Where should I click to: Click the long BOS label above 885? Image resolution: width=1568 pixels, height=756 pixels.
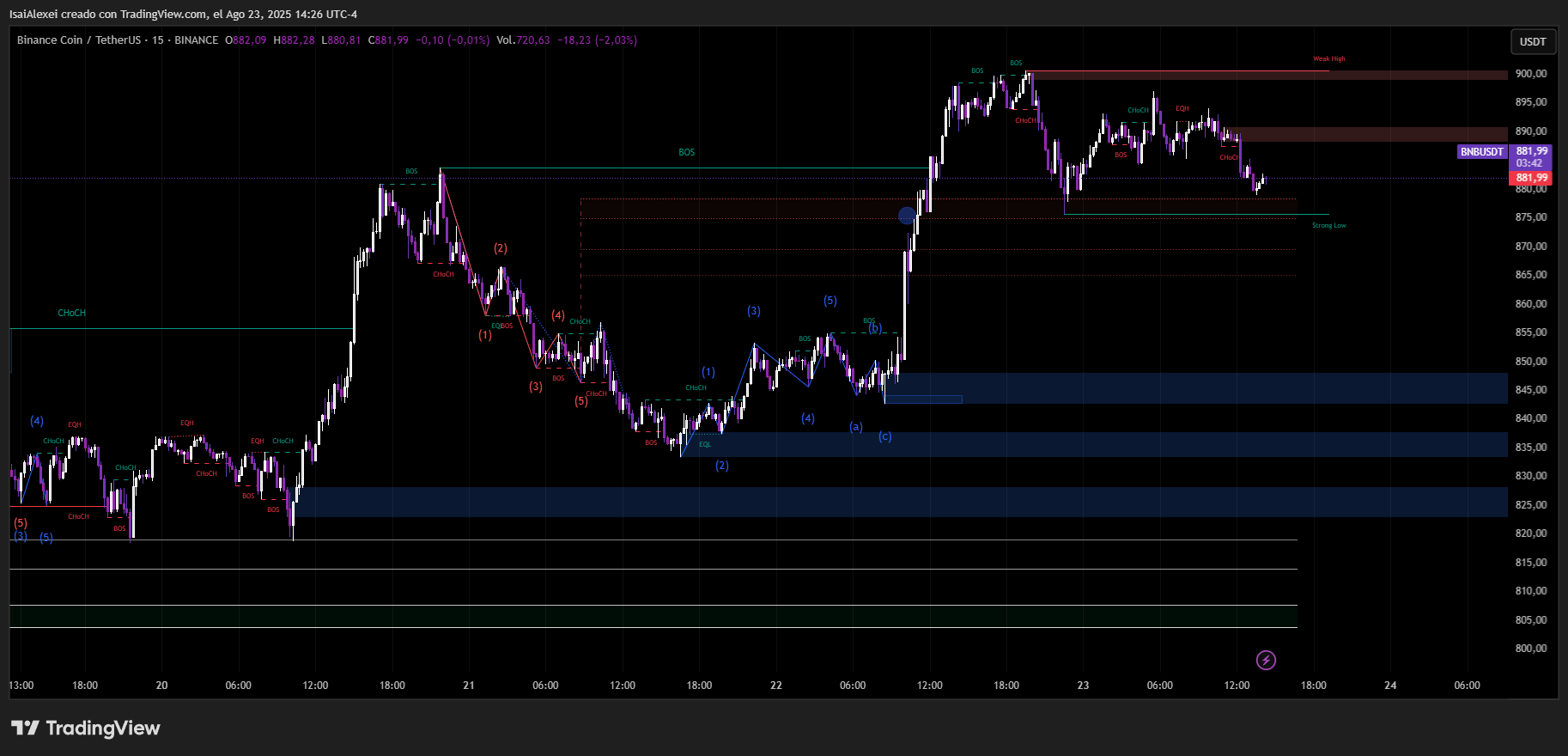pyautogui.click(x=687, y=153)
